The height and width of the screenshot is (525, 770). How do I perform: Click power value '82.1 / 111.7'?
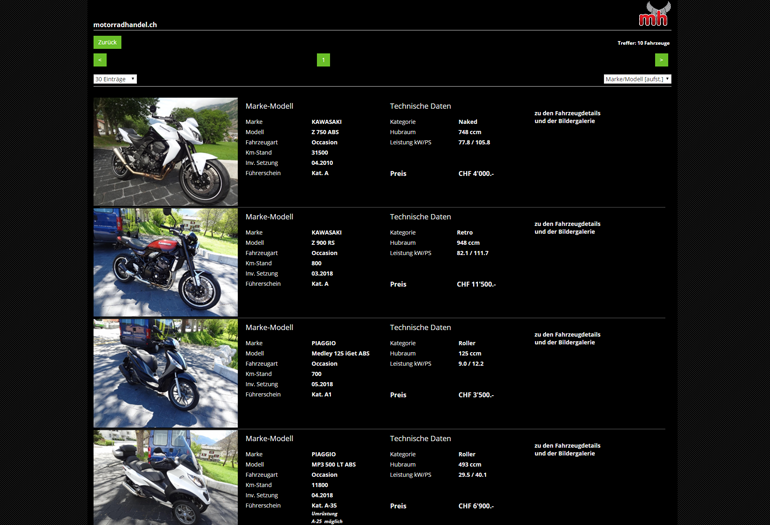[x=472, y=253]
